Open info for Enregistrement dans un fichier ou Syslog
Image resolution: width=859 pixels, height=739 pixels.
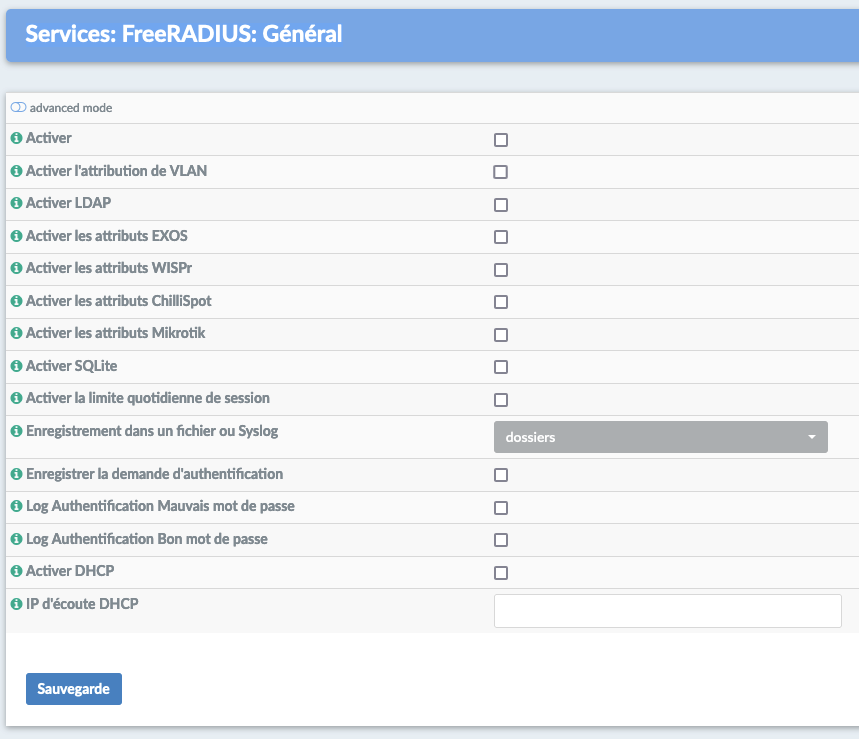pos(16,431)
